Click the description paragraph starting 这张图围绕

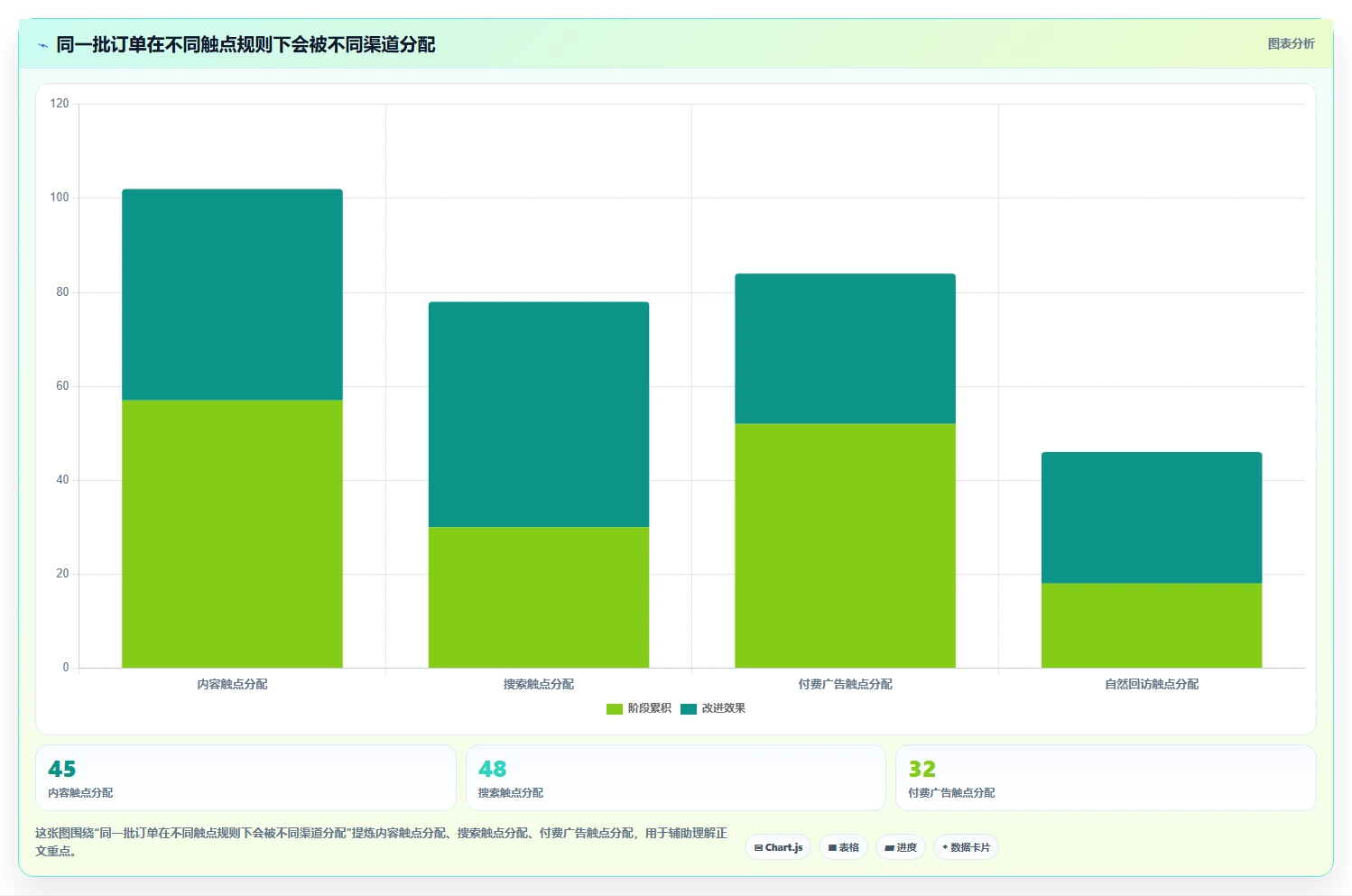click(x=381, y=842)
